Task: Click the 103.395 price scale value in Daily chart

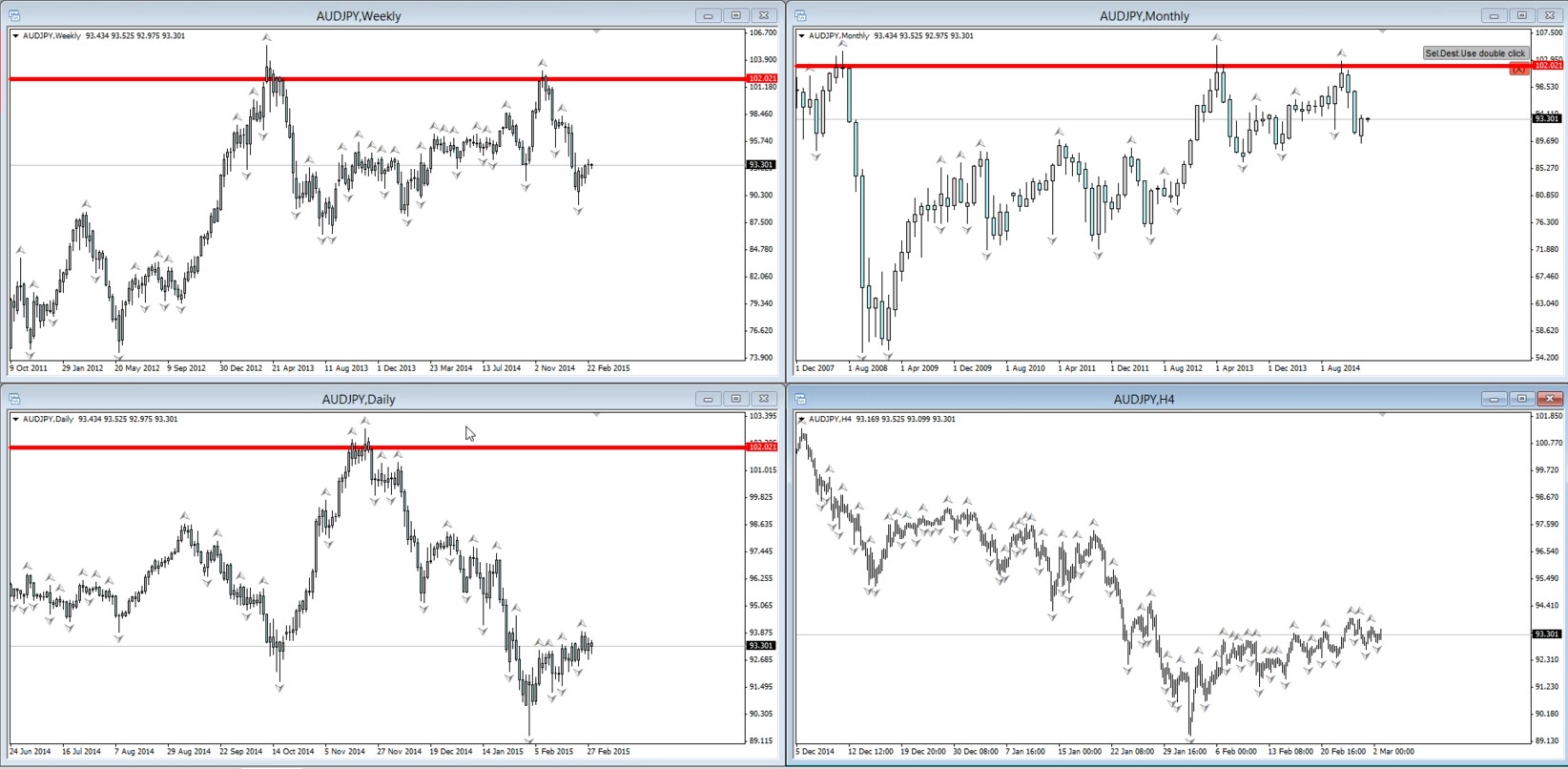Action: coord(763,416)
